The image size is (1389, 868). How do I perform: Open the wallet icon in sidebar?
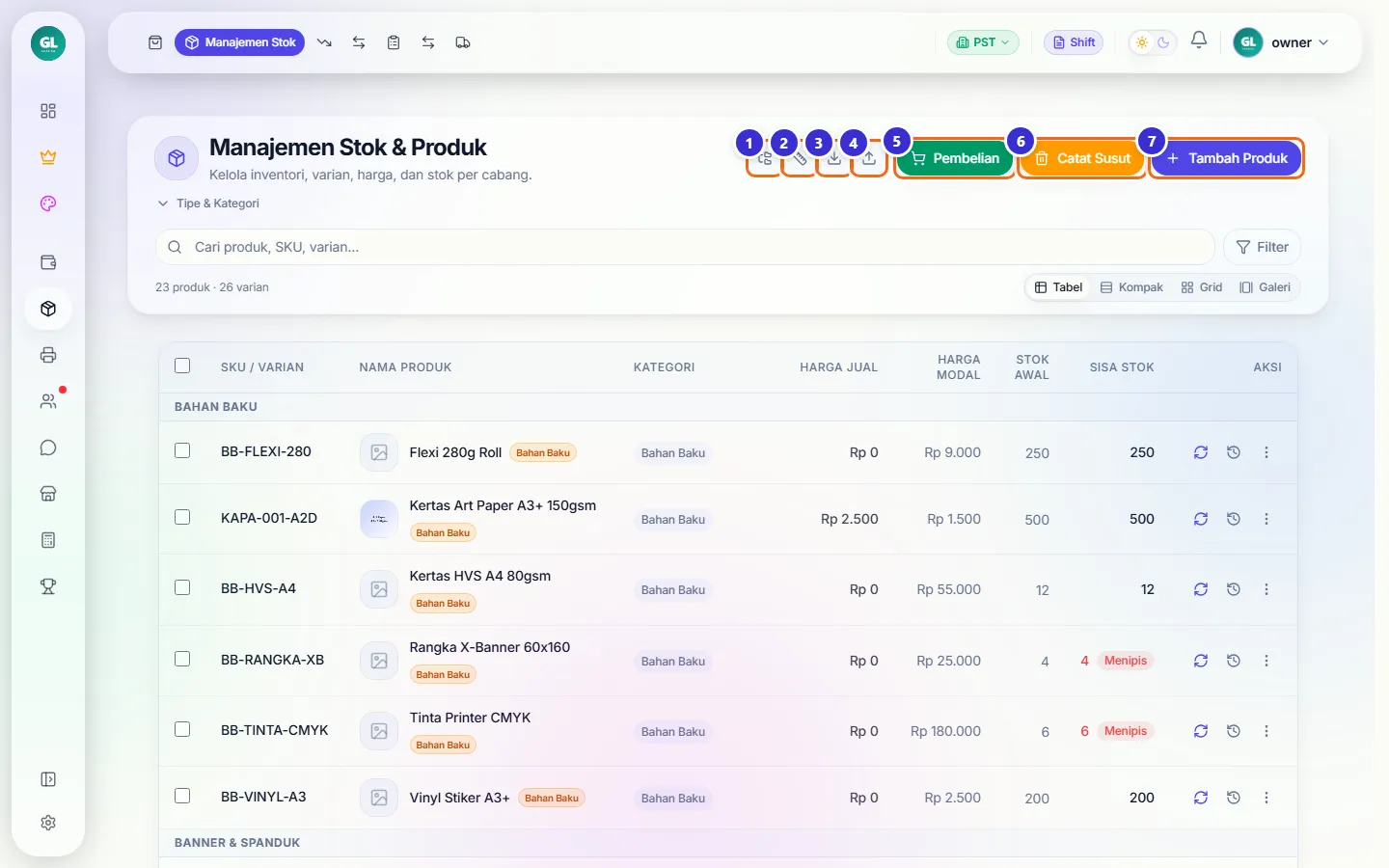click(48, 262)
